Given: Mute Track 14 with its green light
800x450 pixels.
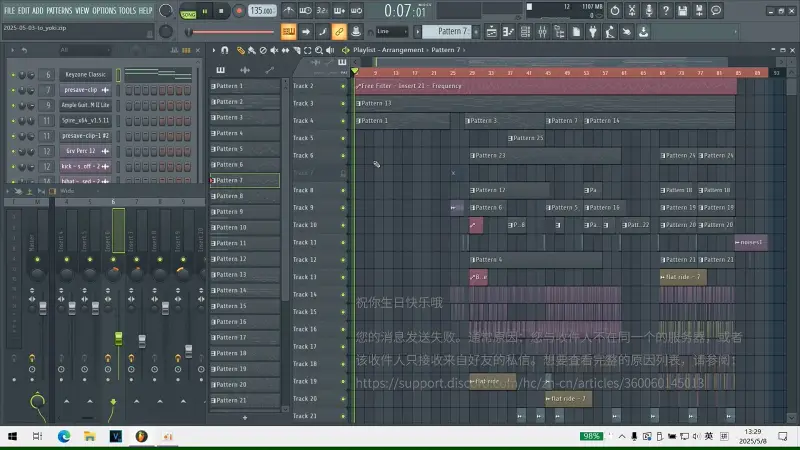Looking at the screenshot, I should coord(343,294).
